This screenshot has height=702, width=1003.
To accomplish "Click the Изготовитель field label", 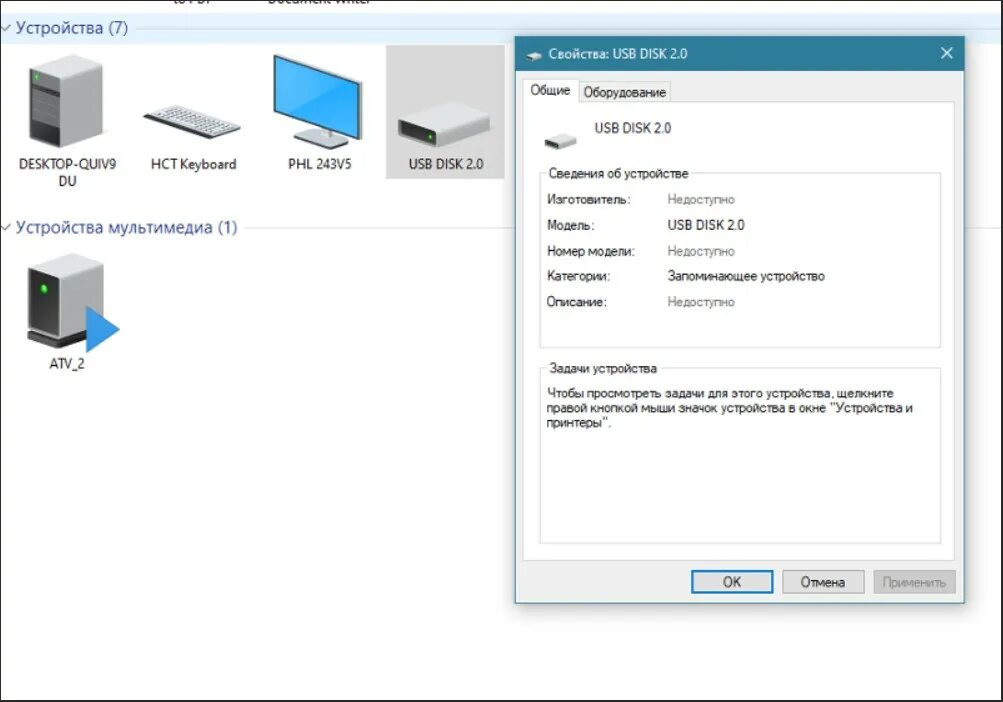I will tap(588, 200).
